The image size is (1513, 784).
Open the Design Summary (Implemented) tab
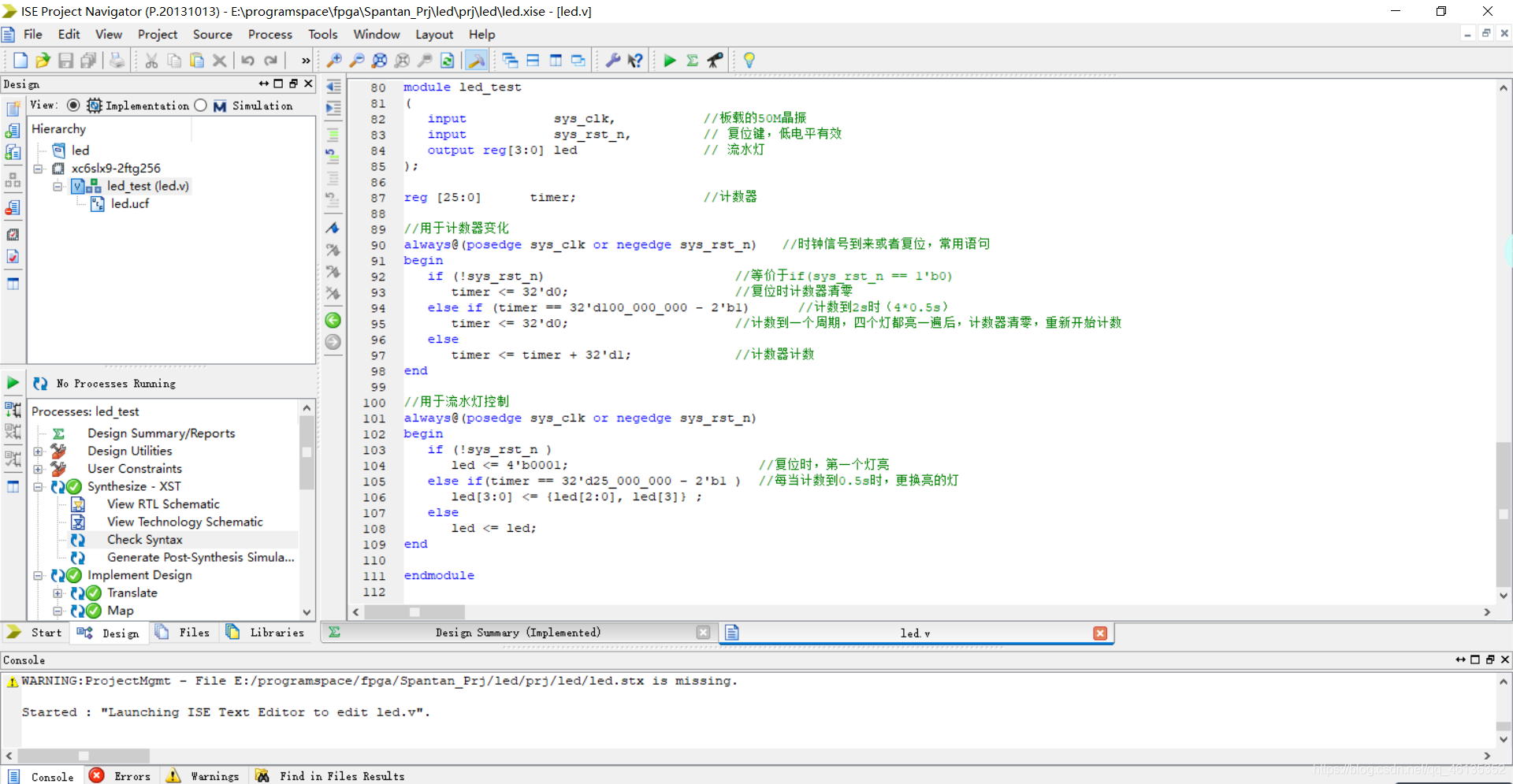(518, 633)
